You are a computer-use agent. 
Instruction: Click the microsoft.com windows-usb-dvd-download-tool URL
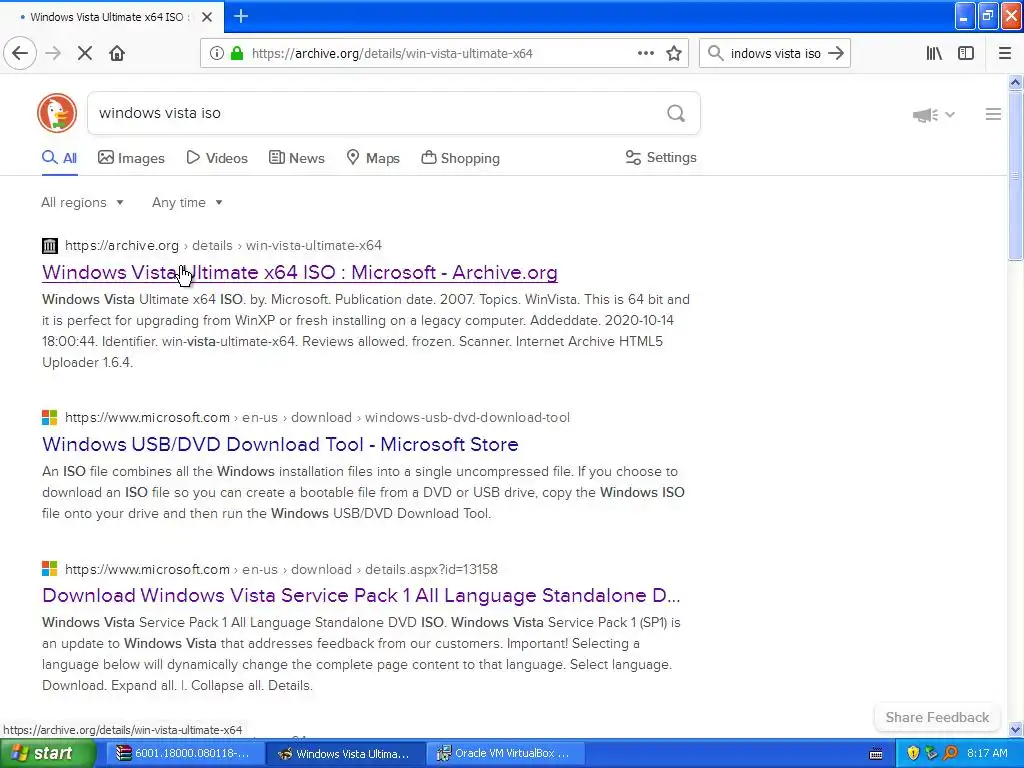[x=317, y=417]
